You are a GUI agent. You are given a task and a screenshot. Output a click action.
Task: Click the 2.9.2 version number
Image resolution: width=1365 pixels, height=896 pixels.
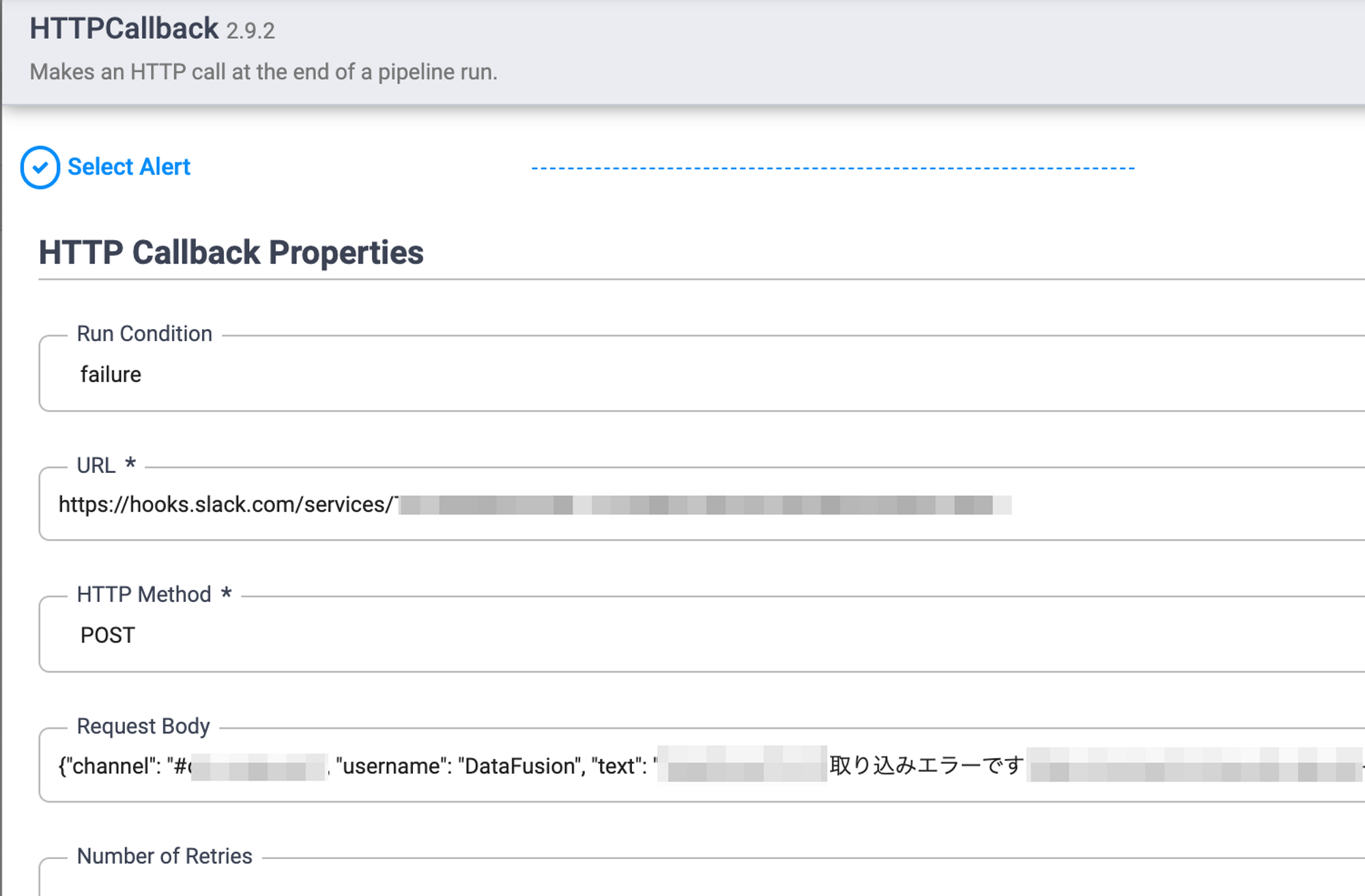tap(250, 31)
